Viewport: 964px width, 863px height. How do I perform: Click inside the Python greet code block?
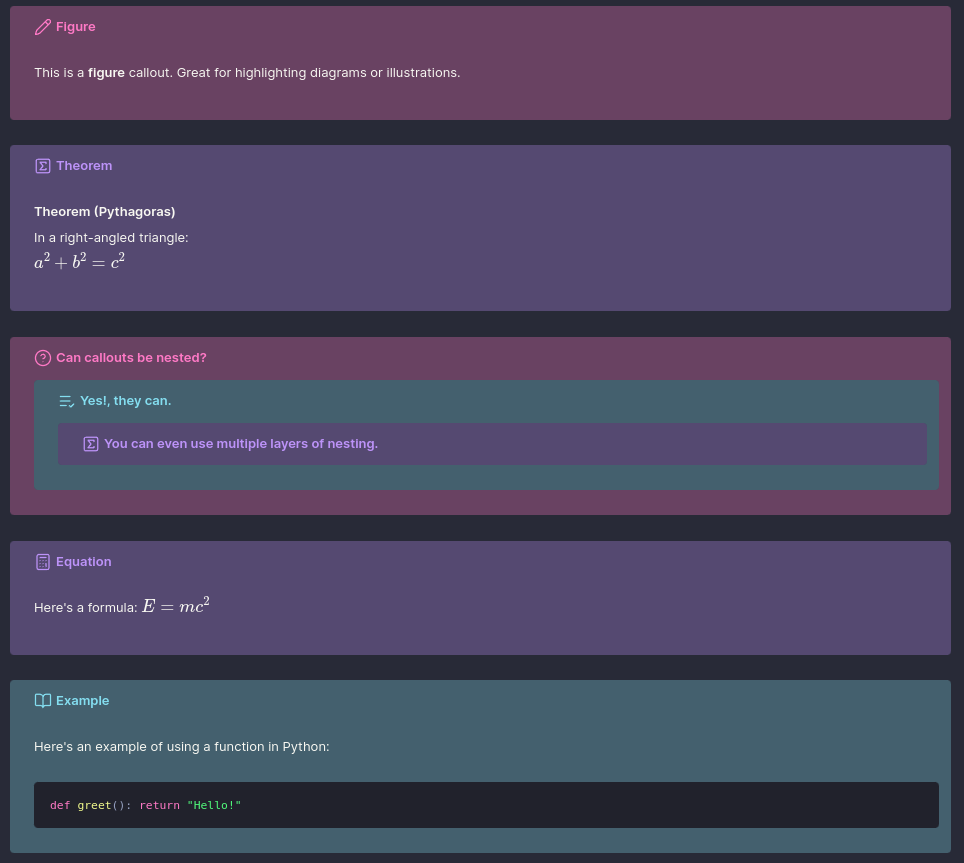point(486,805)
